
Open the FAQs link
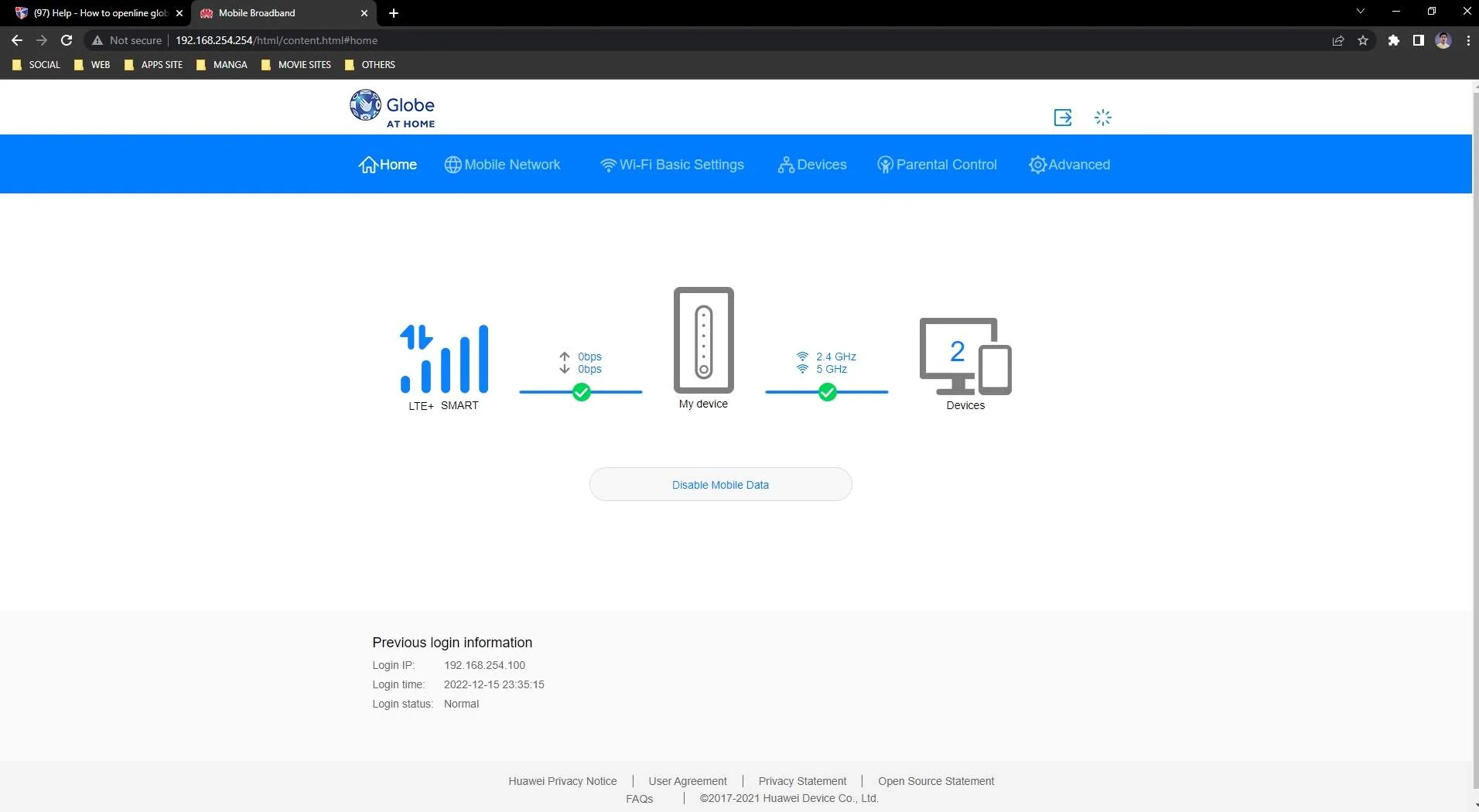point(640,799)
